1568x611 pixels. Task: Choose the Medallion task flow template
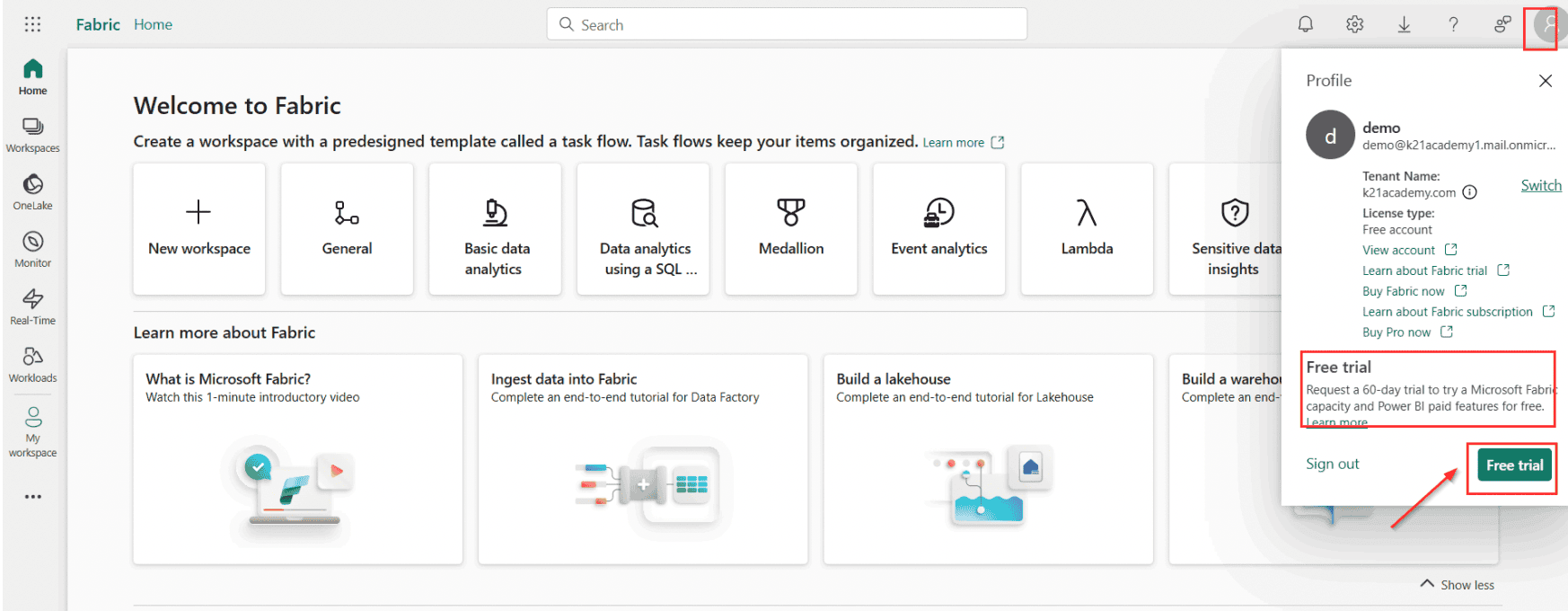[790, 228]
